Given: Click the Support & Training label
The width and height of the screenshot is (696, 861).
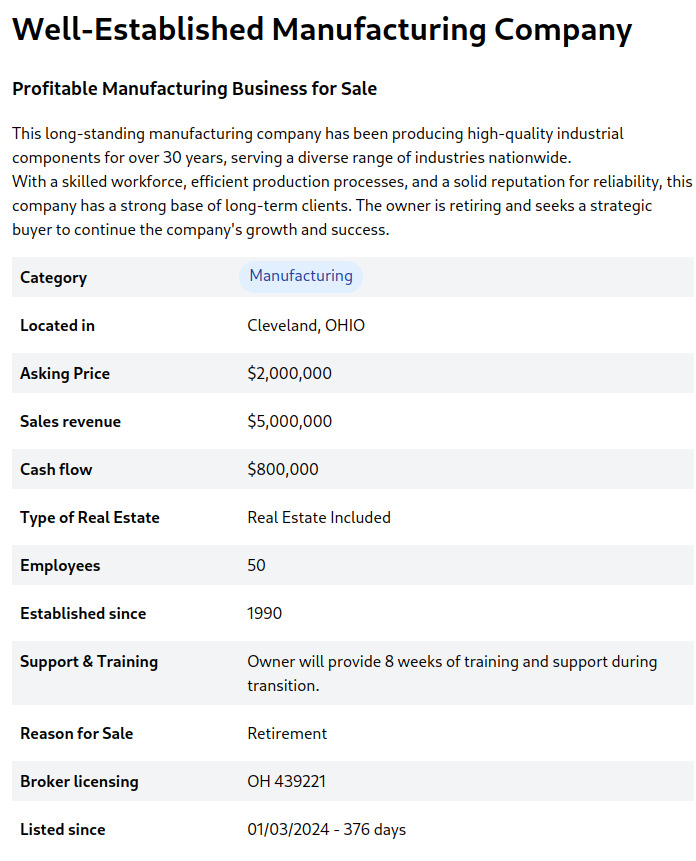Looking at the screenshot, I should (x=89, y=662).
